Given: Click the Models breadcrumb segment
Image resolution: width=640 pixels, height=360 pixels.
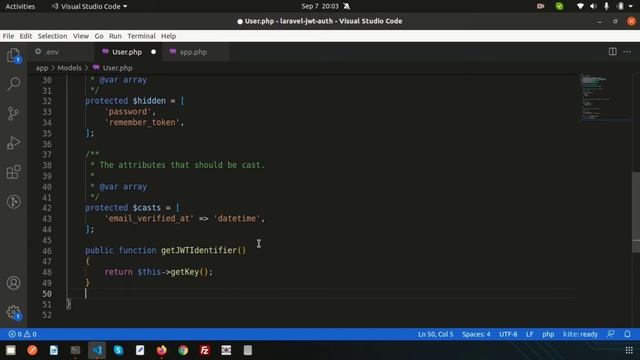Looking at the screenshot, I should 69,68.
